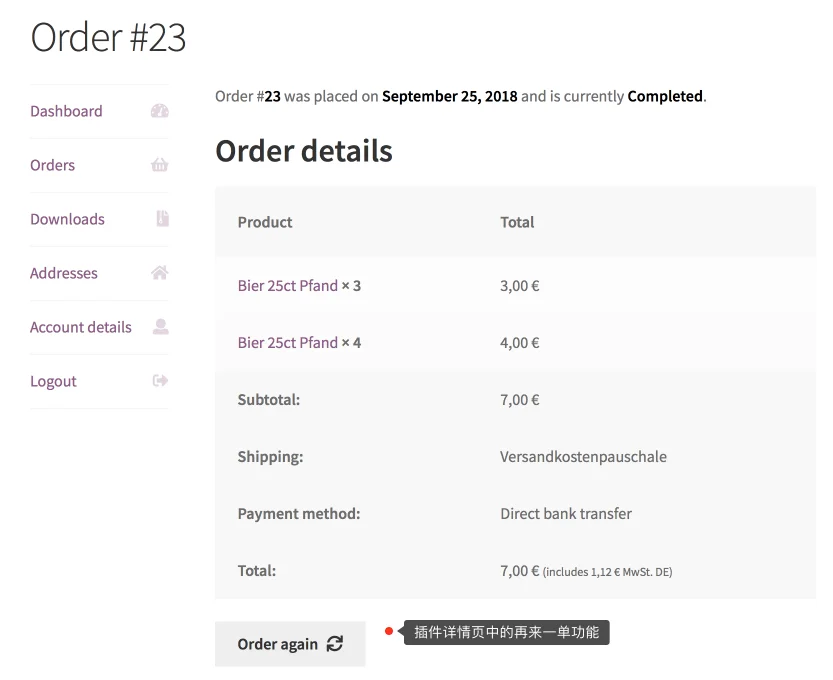Select Logout in the sidebar menu

pyautogui.click(x=53, y=381)
